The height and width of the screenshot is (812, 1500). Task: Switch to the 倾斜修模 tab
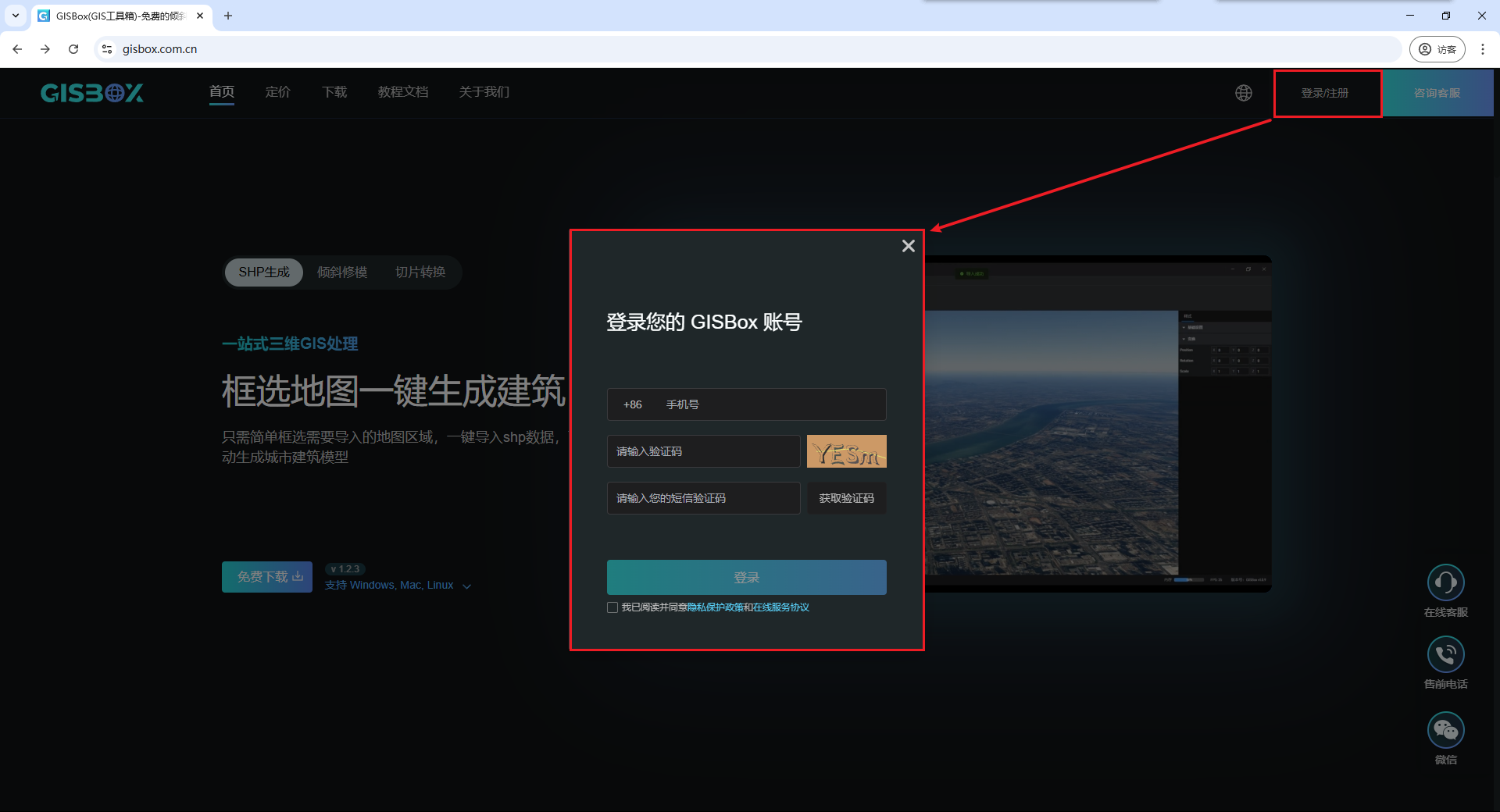[x=342, y=272]
